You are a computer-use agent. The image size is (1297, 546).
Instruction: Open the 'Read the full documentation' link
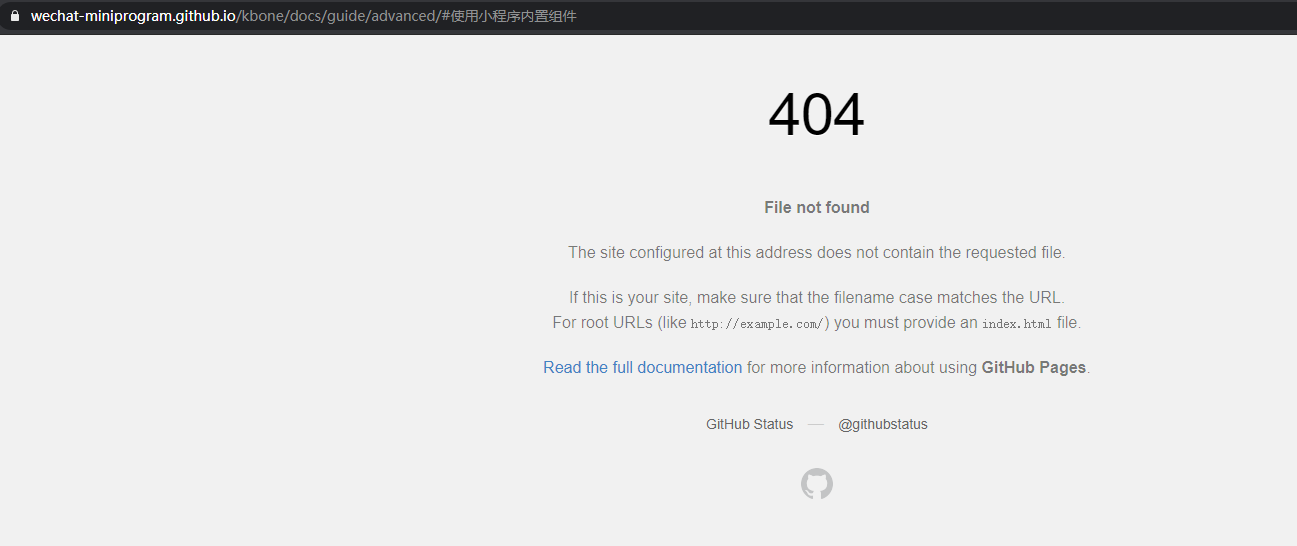point(643,367)
